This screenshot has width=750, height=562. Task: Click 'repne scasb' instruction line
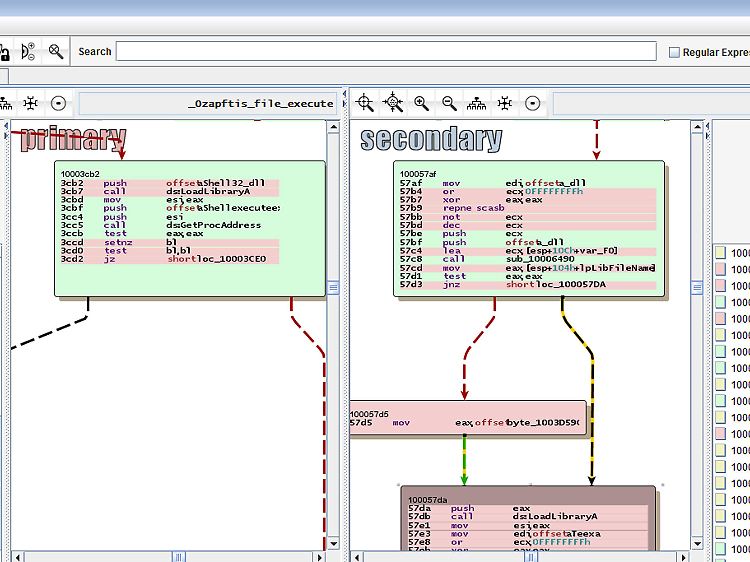point(474,208)
